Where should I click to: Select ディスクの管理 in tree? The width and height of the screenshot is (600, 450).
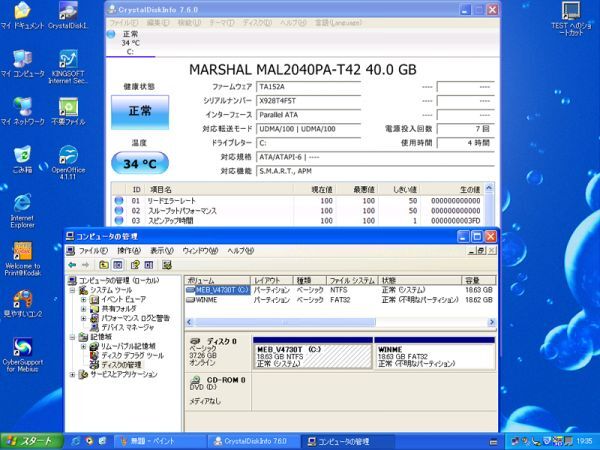(x=121, y=365)
